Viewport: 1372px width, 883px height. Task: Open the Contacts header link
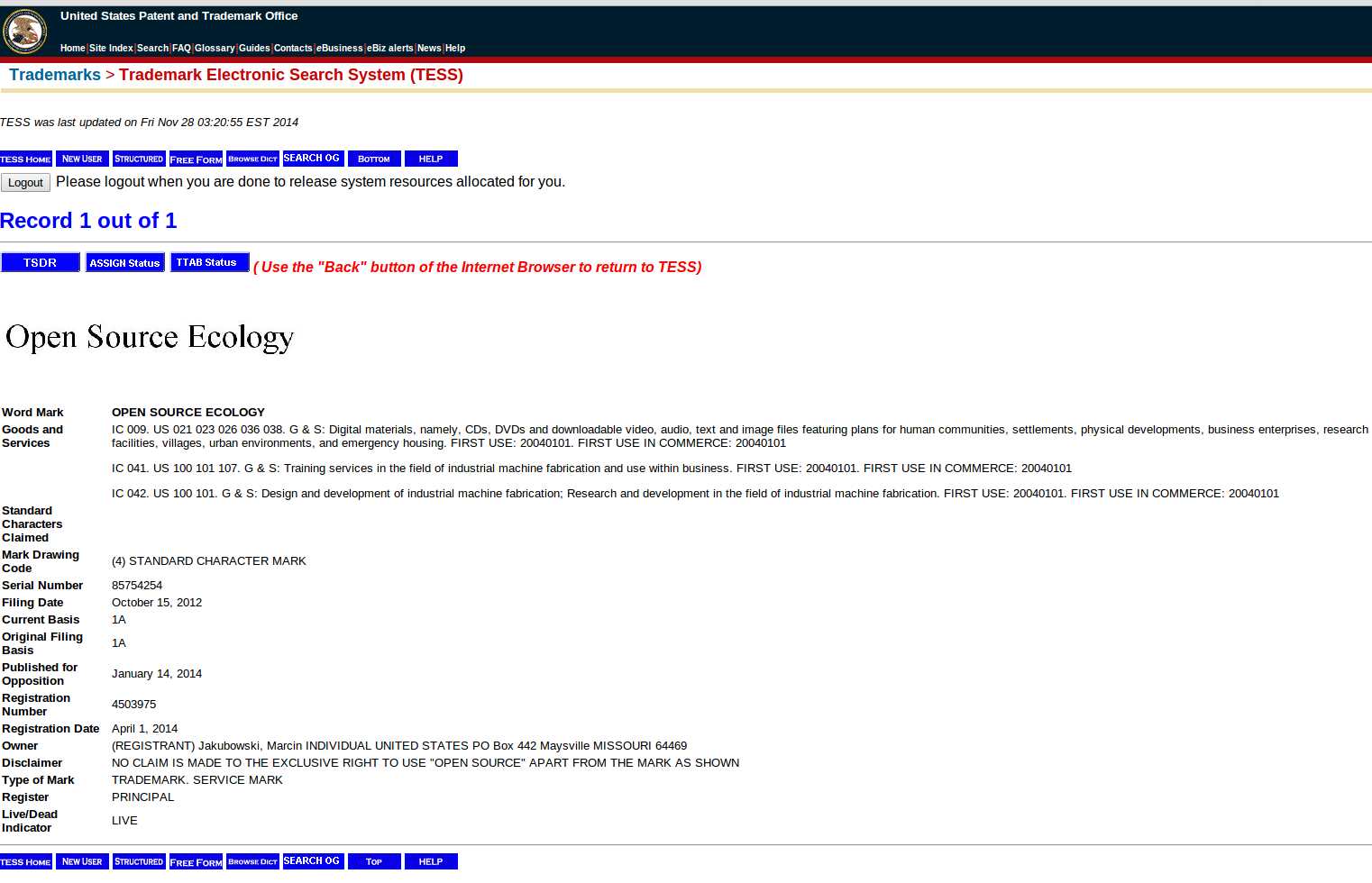(x=293, y=49)
